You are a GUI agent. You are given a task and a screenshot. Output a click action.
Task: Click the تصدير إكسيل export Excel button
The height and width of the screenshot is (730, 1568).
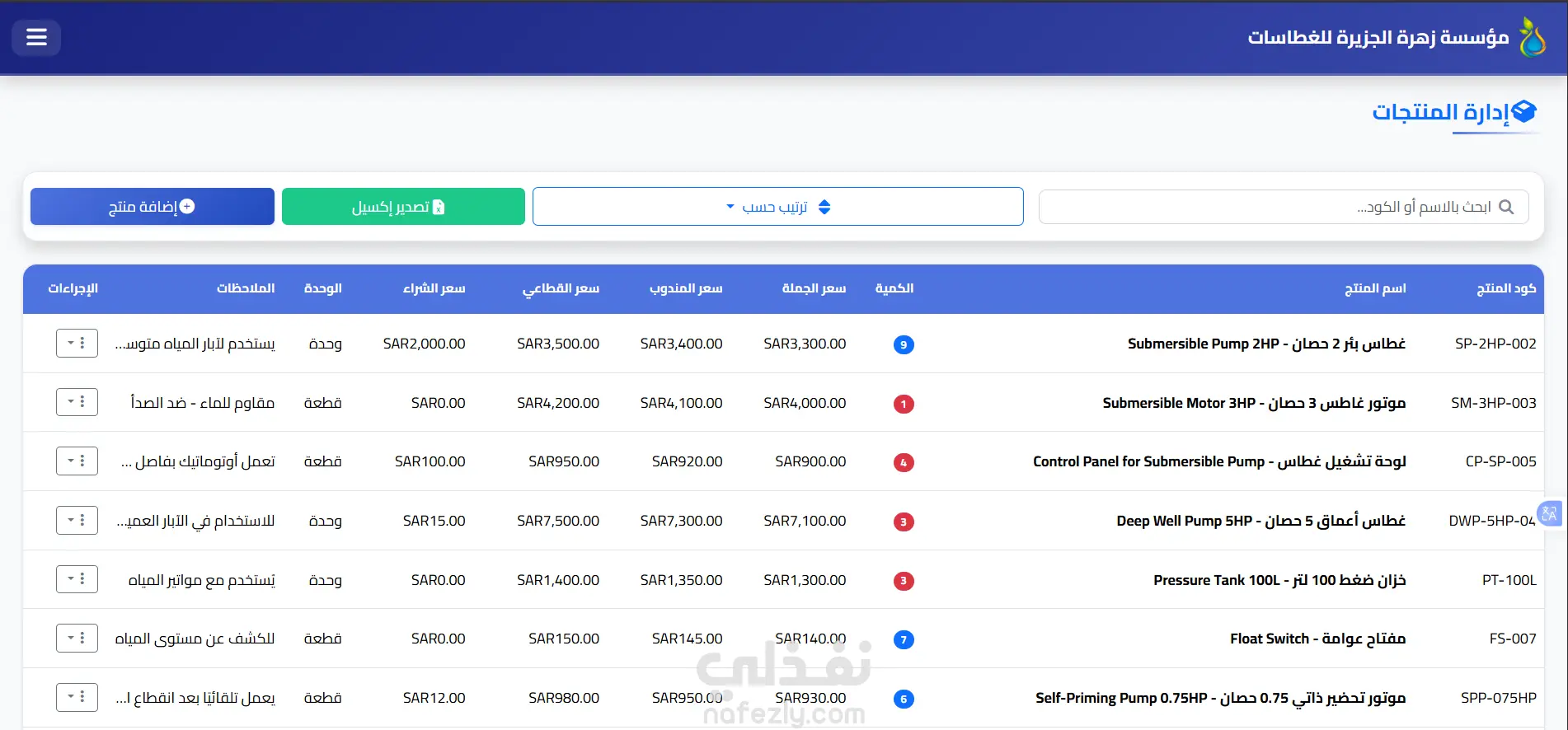coord(403,206)
